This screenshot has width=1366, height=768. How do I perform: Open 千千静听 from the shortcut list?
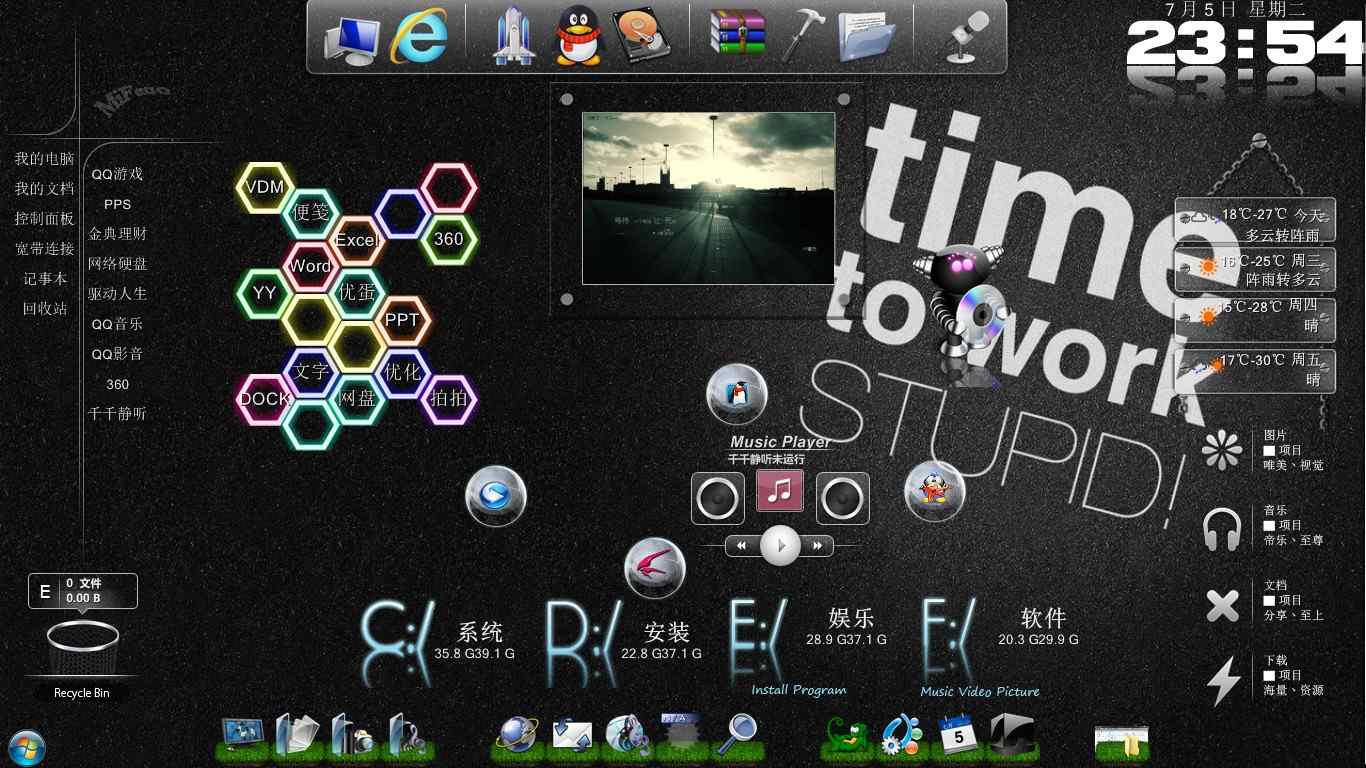pyautogui.click(x=117, y=414)
